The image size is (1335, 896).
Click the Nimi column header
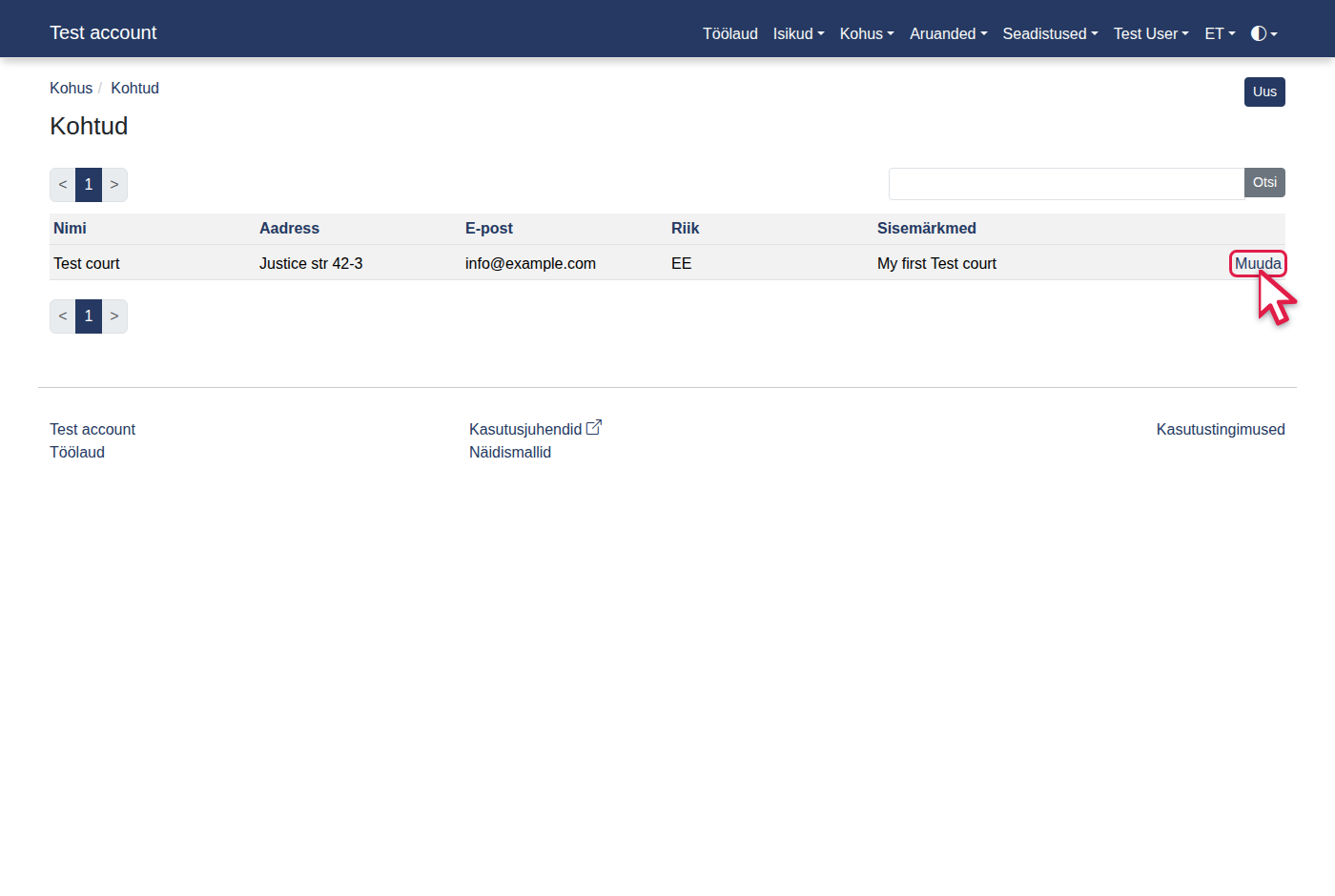tap(70, 228)
